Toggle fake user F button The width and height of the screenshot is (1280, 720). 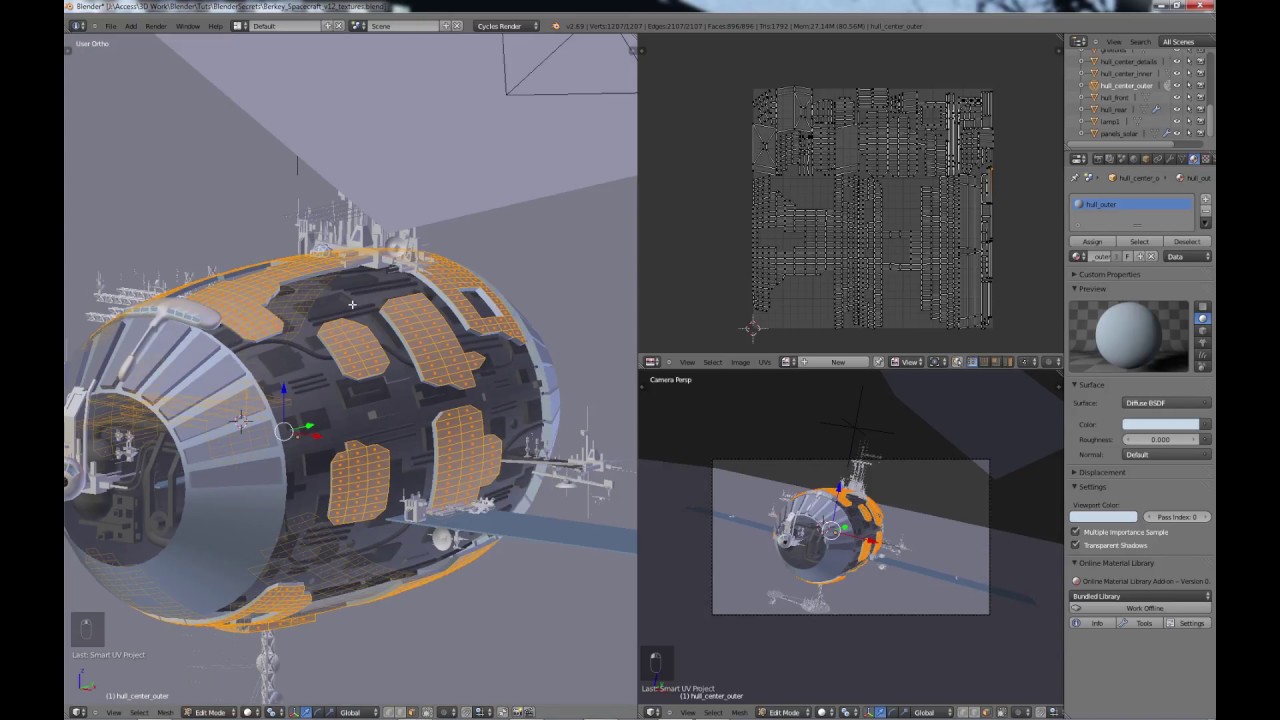1127,257
